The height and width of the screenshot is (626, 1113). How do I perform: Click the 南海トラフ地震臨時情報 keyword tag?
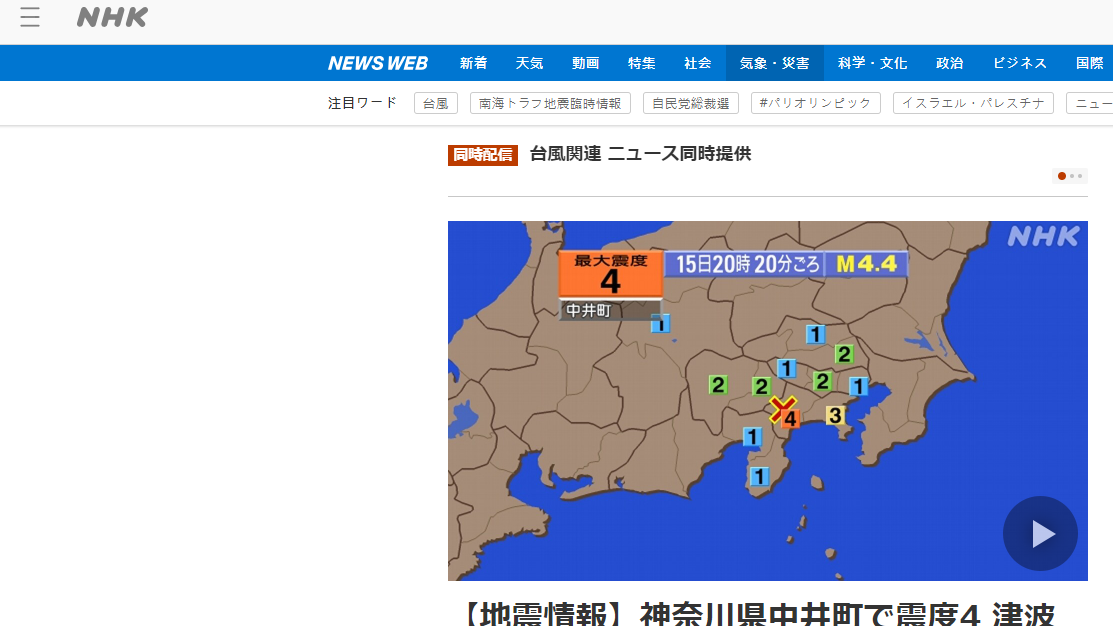pos(550,103)
